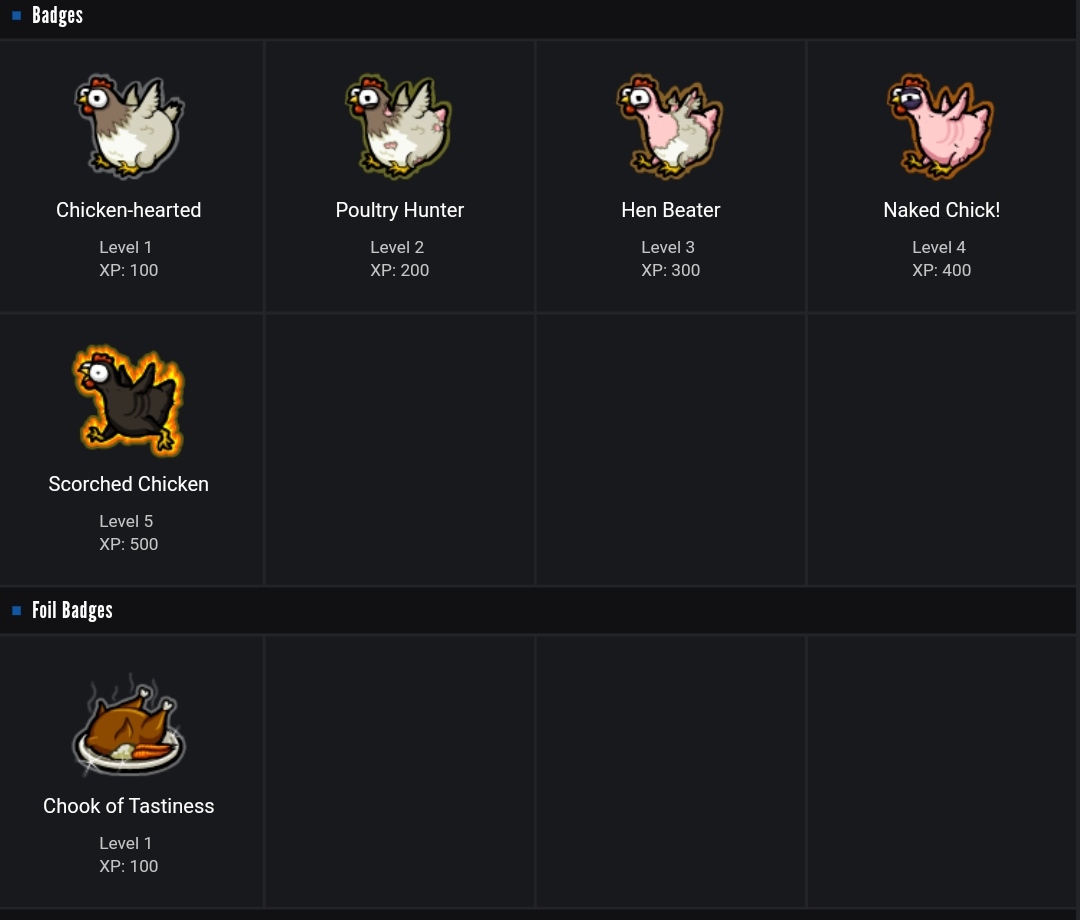
Task: Click the blue square beside Foil Badges
Action: 16,610
